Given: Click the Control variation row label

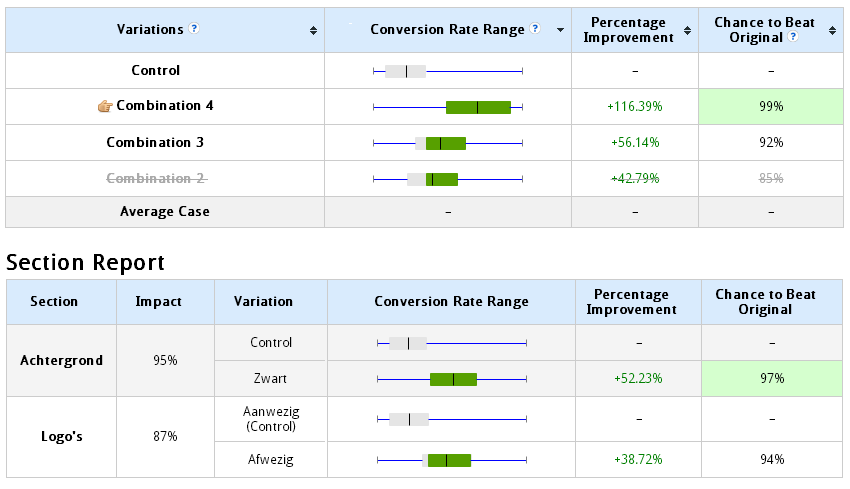Looking at the screenshot, I should [155, 71].
